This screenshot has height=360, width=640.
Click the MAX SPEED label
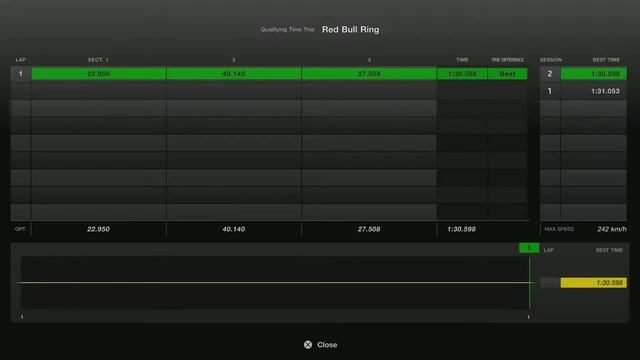559,229
